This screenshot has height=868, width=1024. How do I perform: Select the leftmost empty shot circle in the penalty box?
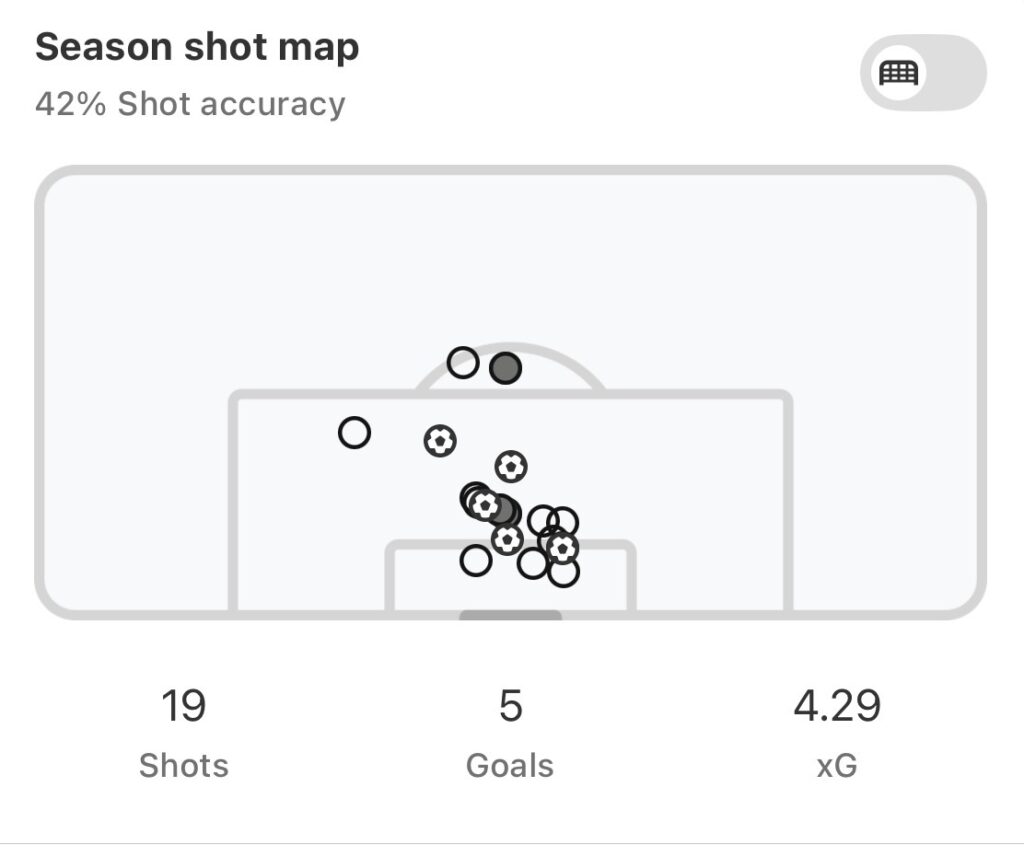(x=354, y=433)
